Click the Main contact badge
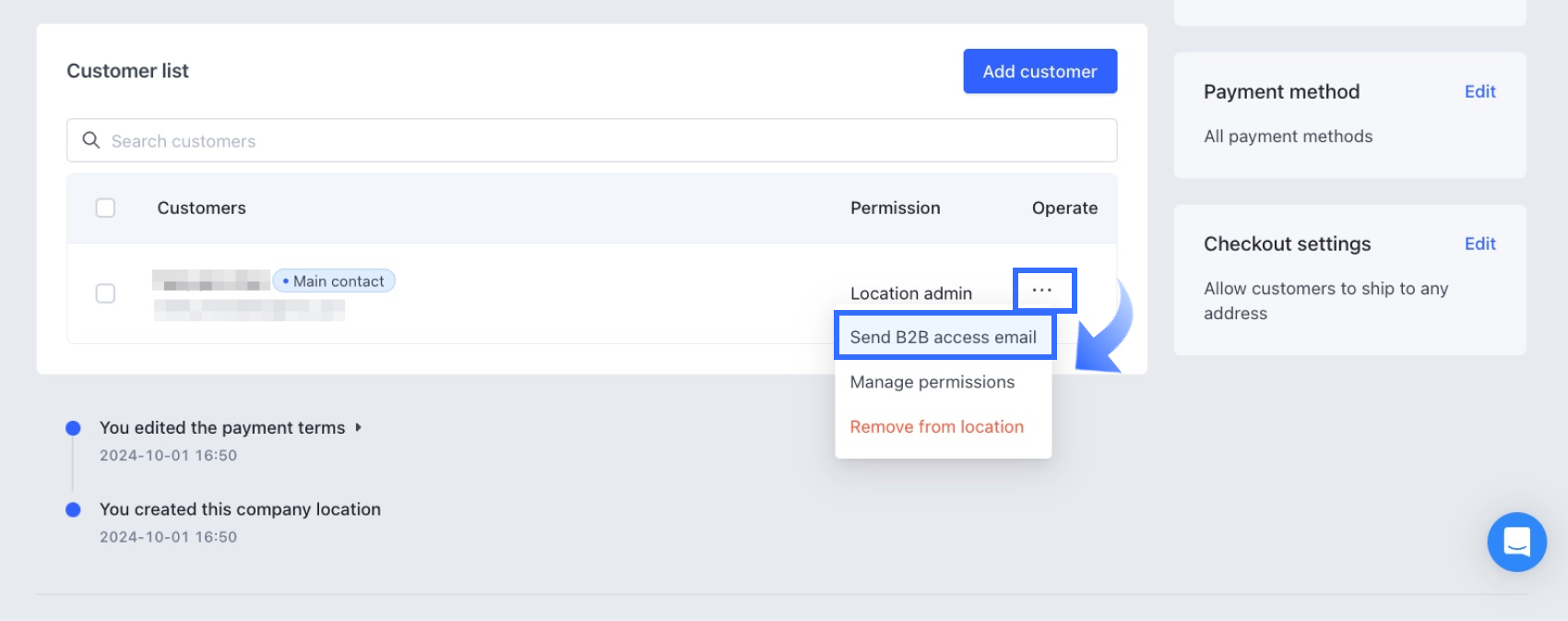 (x=334, y=281)
